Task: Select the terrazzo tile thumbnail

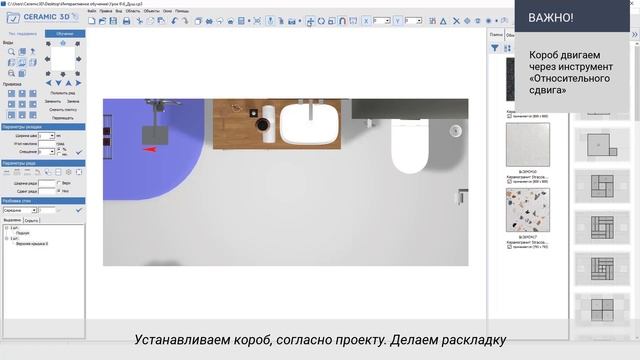Action: tap(528, 210)
